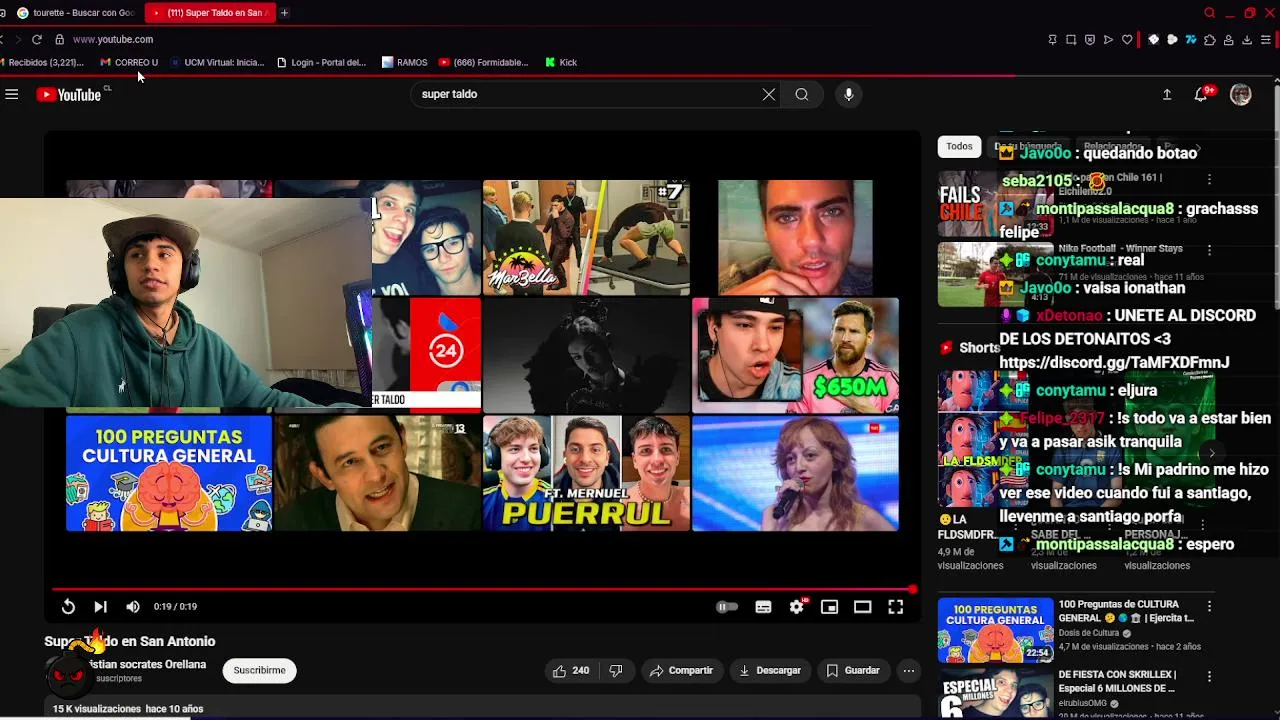The image size is (1280, 720).
Task: Select the Super Taldo en San Antonio browser tab
Action: click(210, 13)
